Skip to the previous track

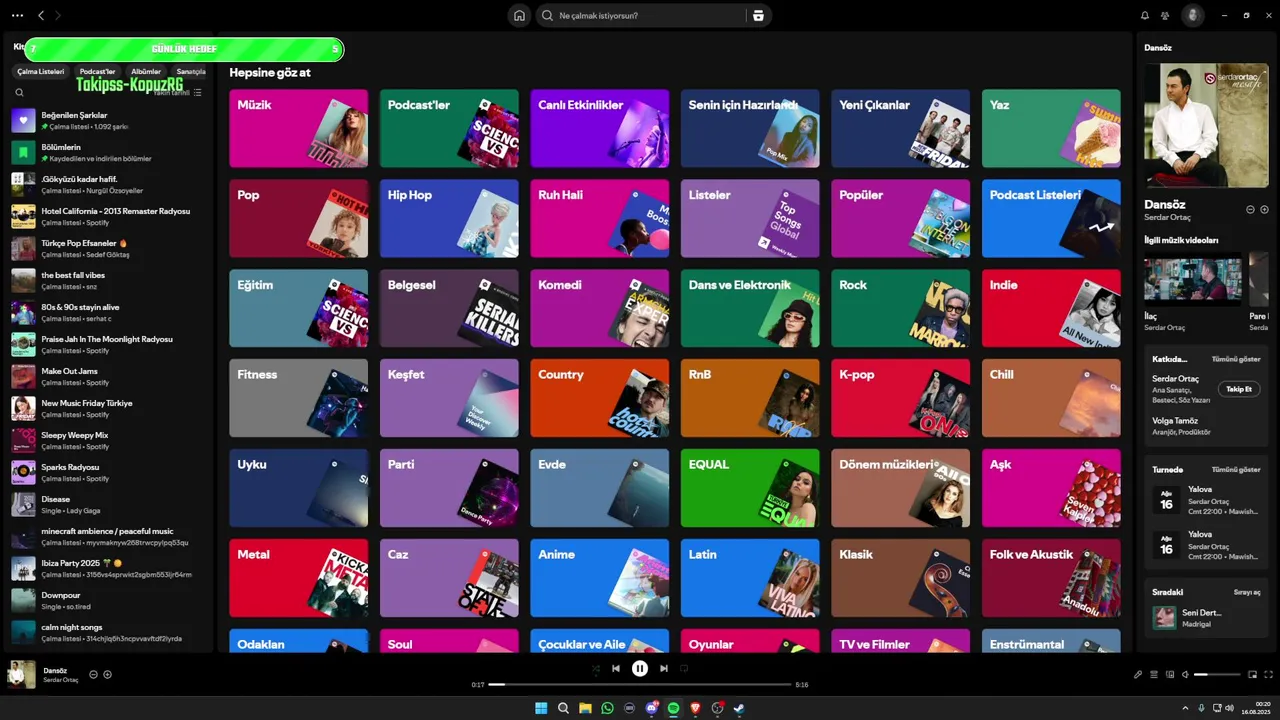[x=616, y=668]
